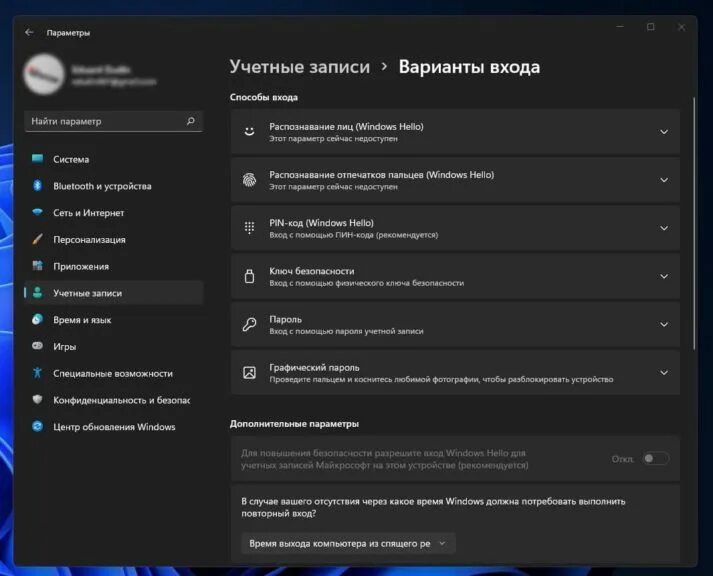The image size is (713, 576).
Task: Click the Система monitor icon
Action: 38,159
